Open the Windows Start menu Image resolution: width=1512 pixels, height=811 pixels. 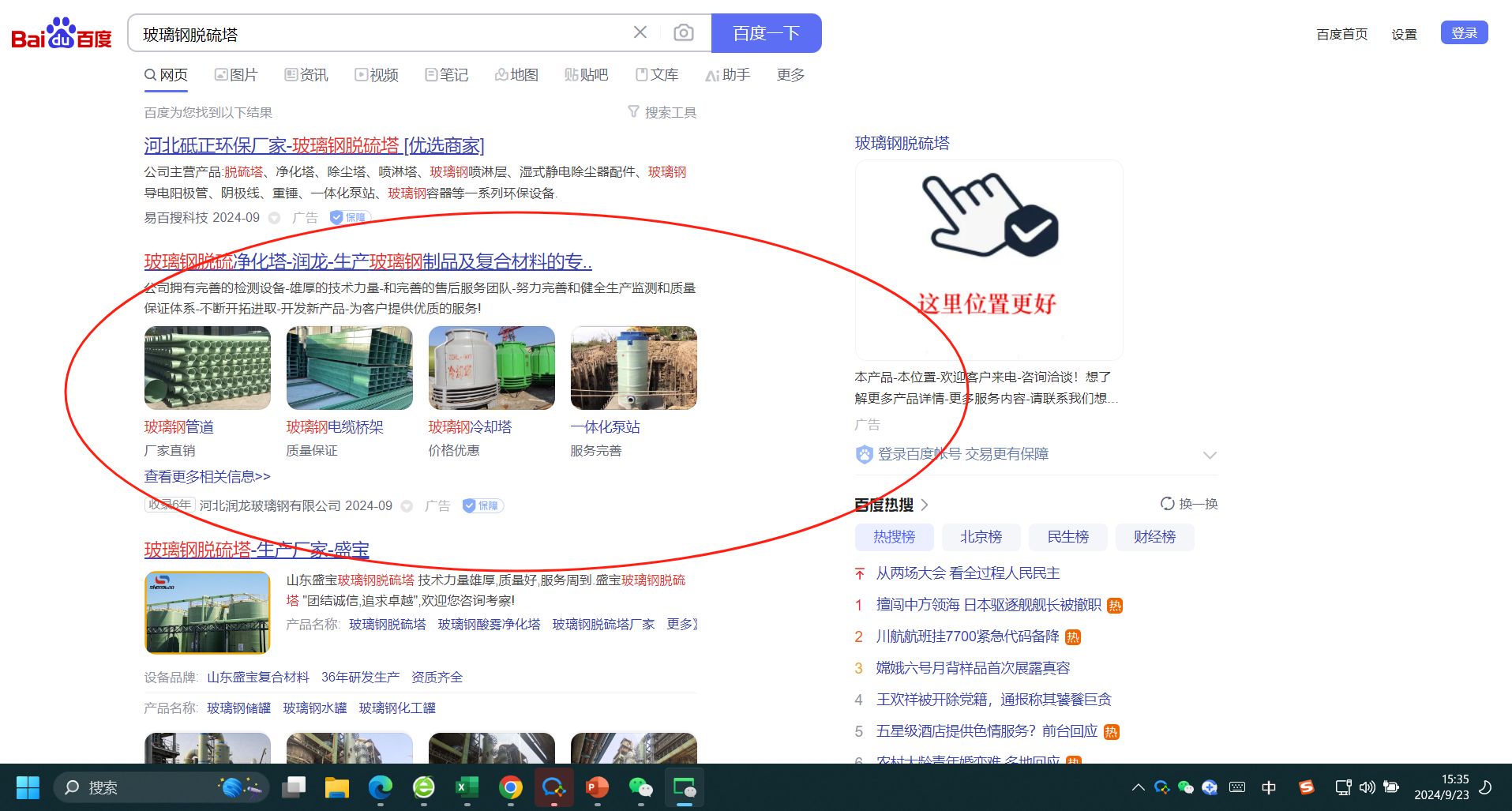[x=28, y=787]
